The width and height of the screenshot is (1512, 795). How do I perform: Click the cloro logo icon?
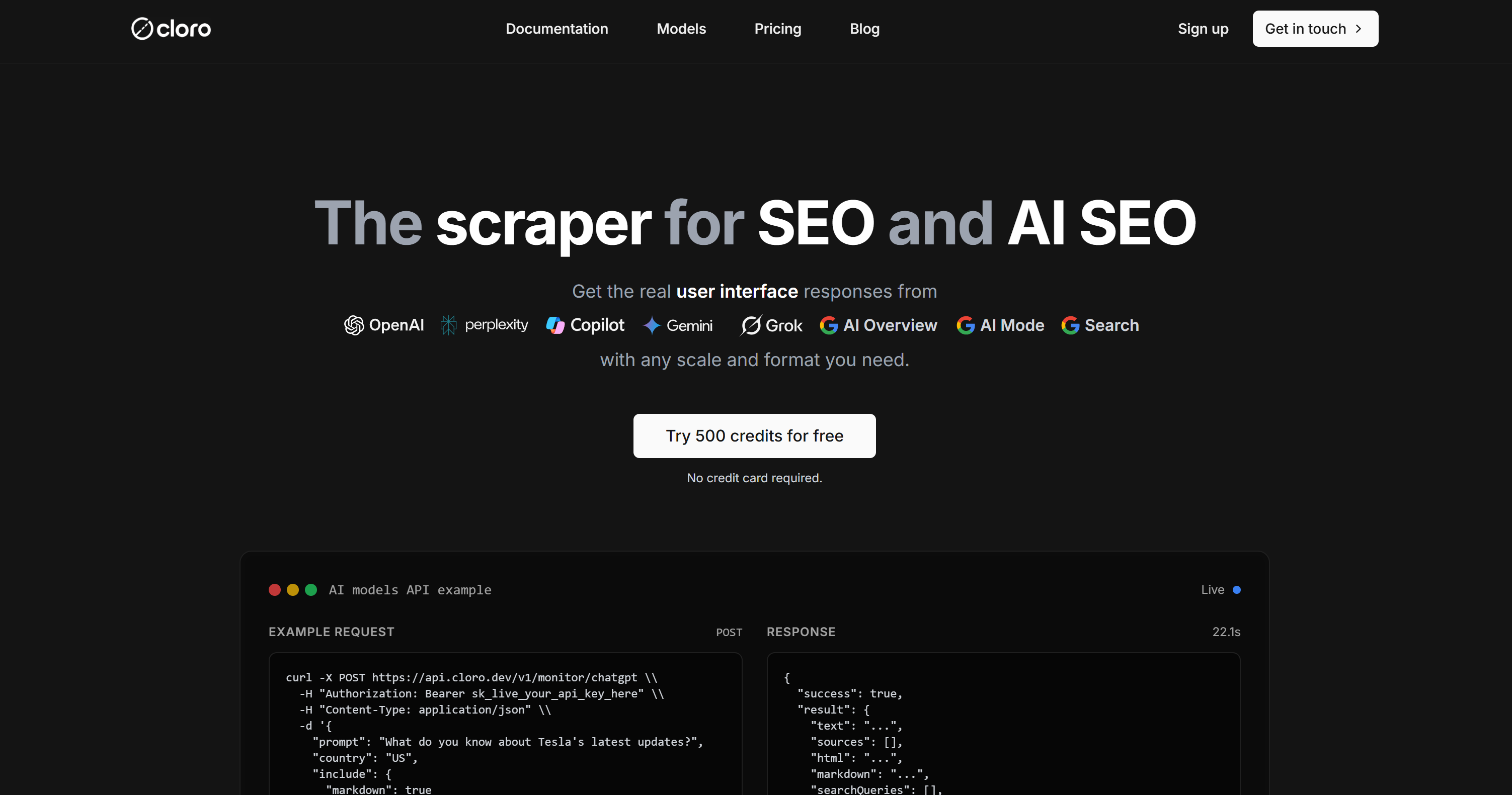141,29
